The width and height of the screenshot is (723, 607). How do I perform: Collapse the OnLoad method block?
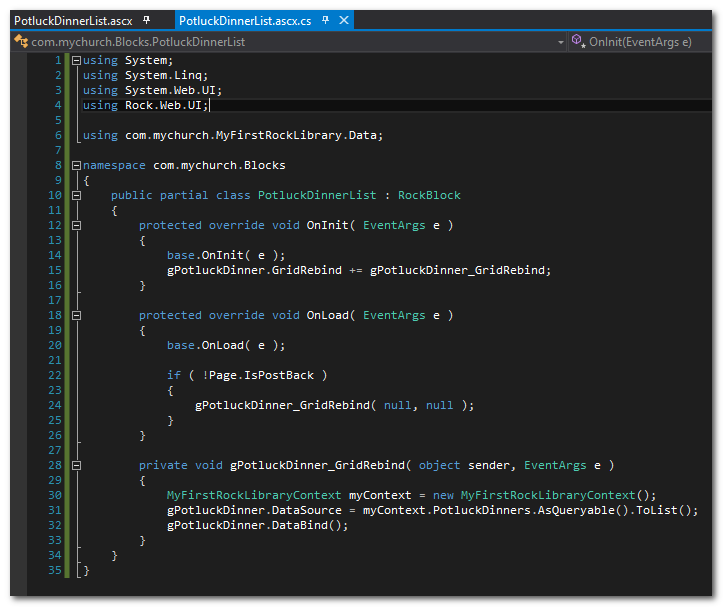pos(75,315)
